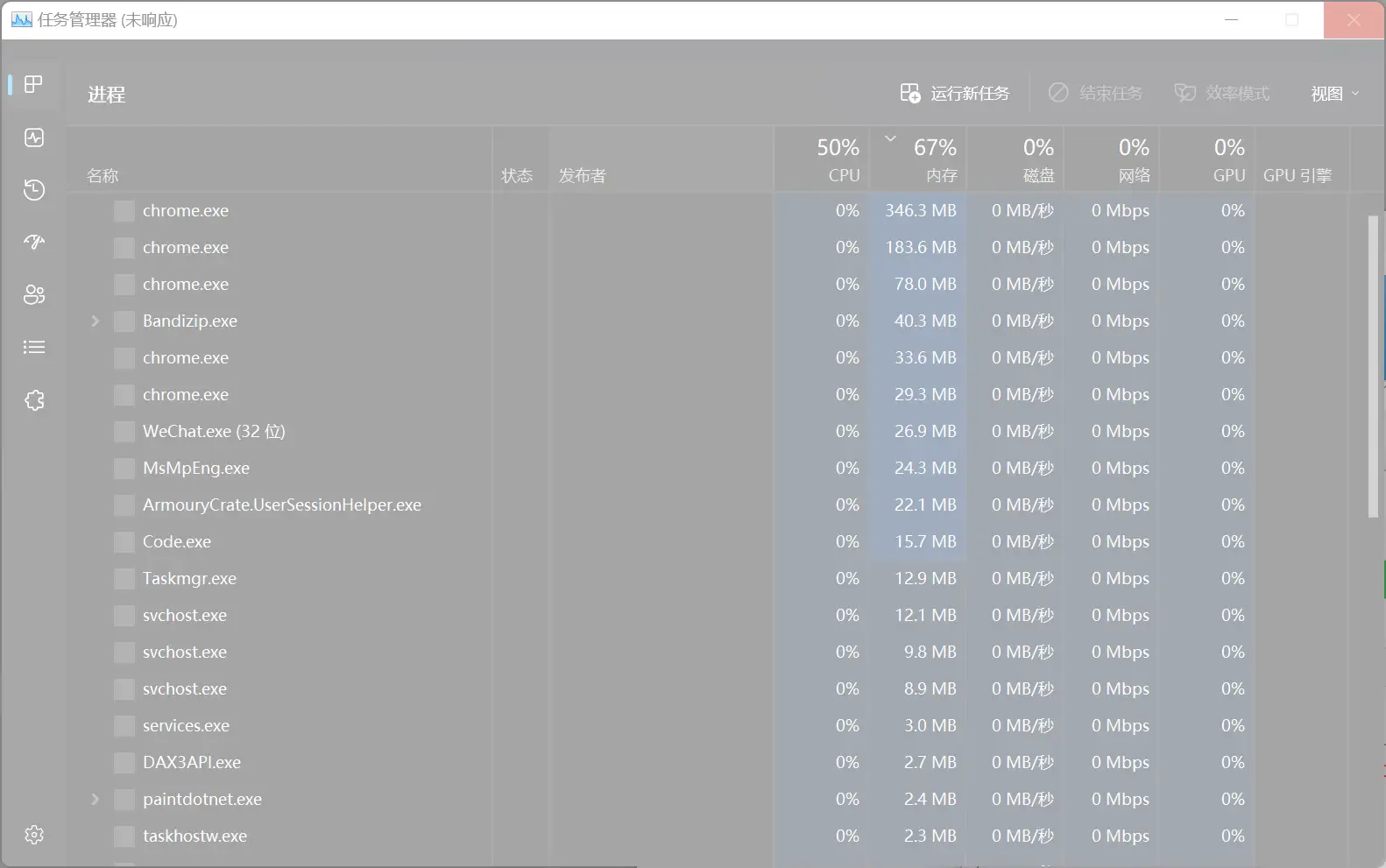Open the App history page icon
The width and height of the screenshot is (1386, 868).
pyautogui.click(x=34, y=190)
